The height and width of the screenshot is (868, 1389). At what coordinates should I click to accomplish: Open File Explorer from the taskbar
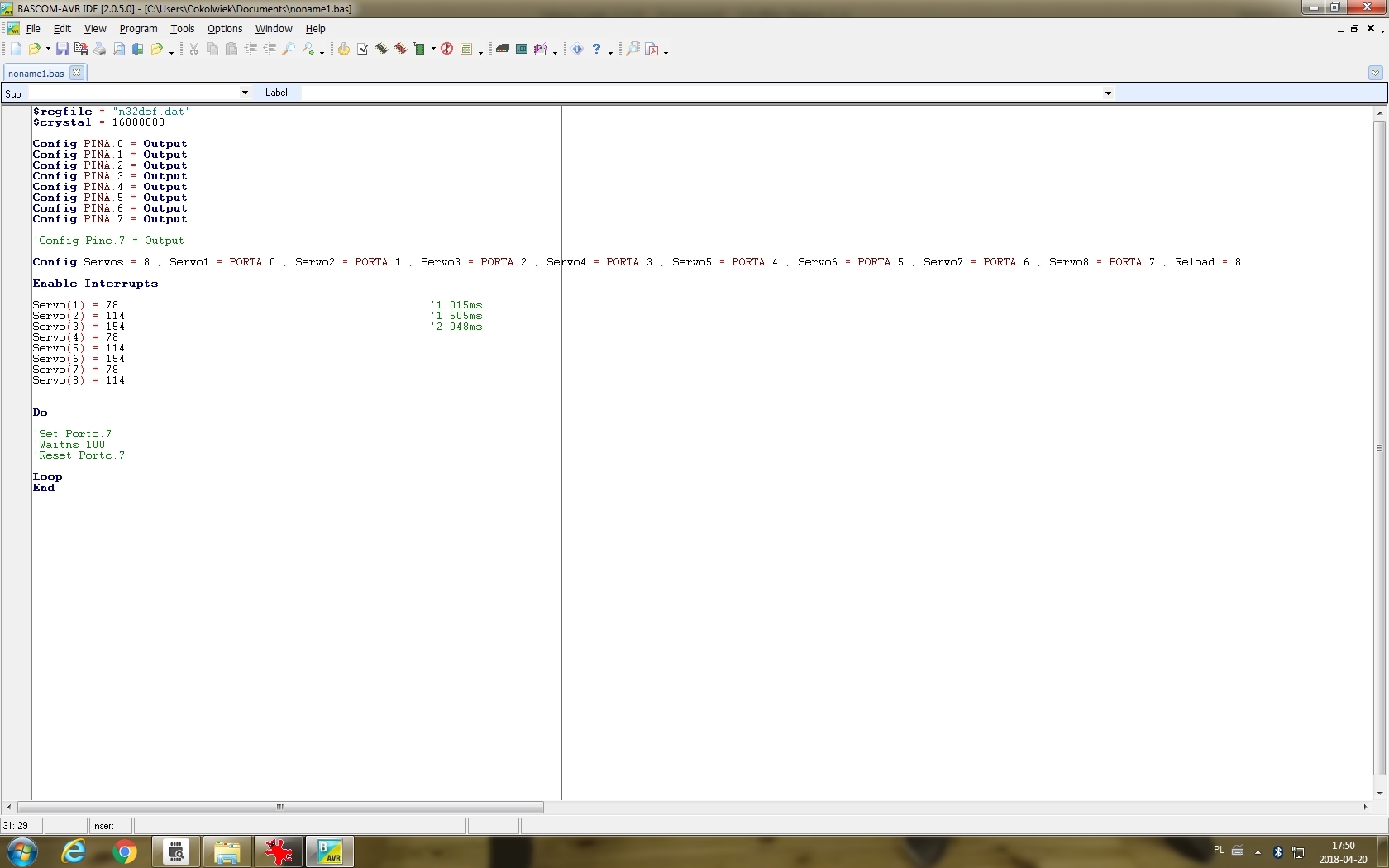coord(227,851)
